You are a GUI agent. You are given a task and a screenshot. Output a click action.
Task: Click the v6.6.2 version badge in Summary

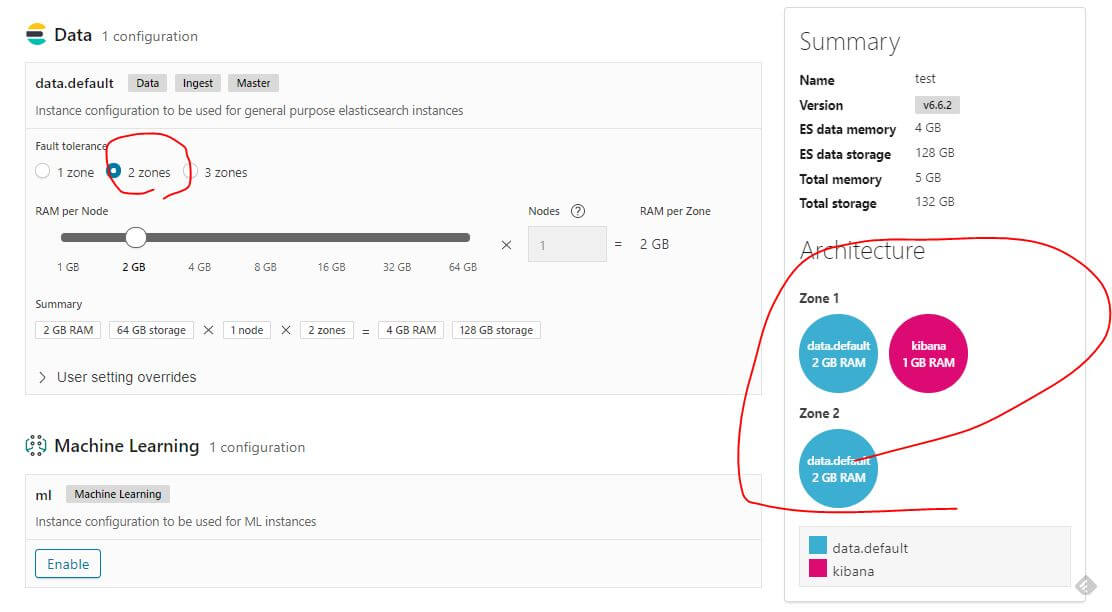coord(937,105)
